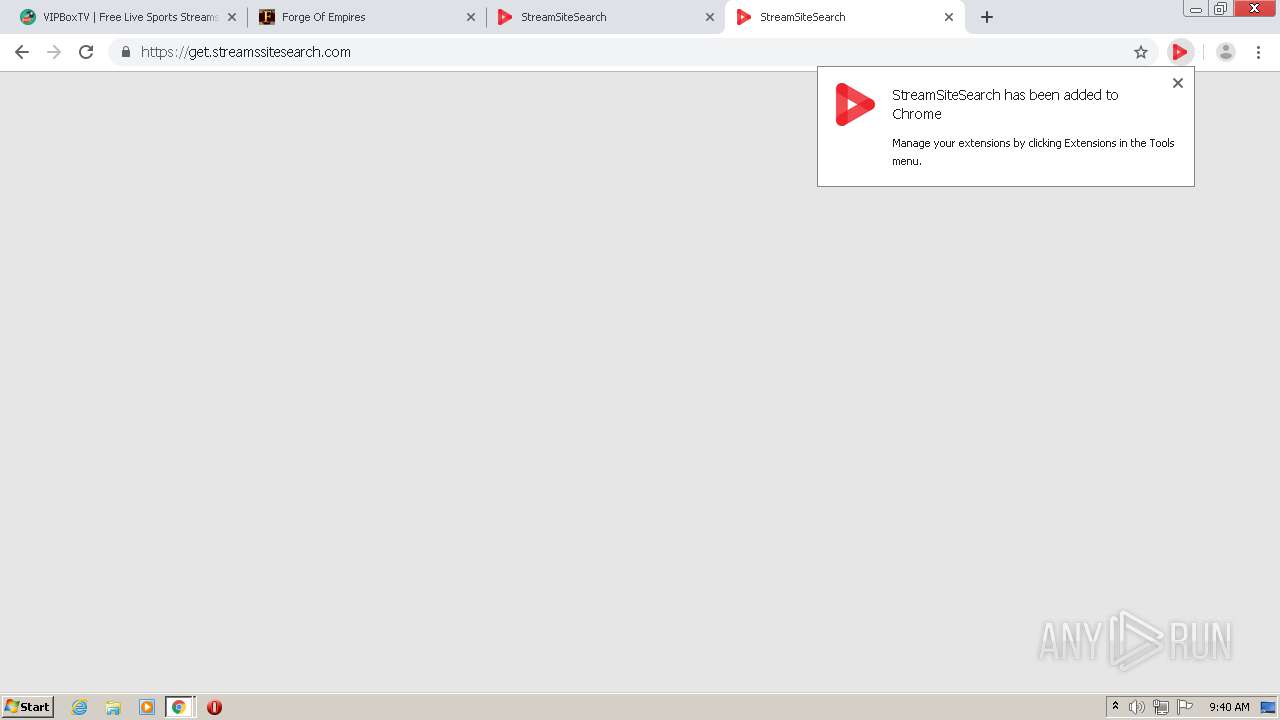Open the volume control in the tray

(x=1137, y=707)
